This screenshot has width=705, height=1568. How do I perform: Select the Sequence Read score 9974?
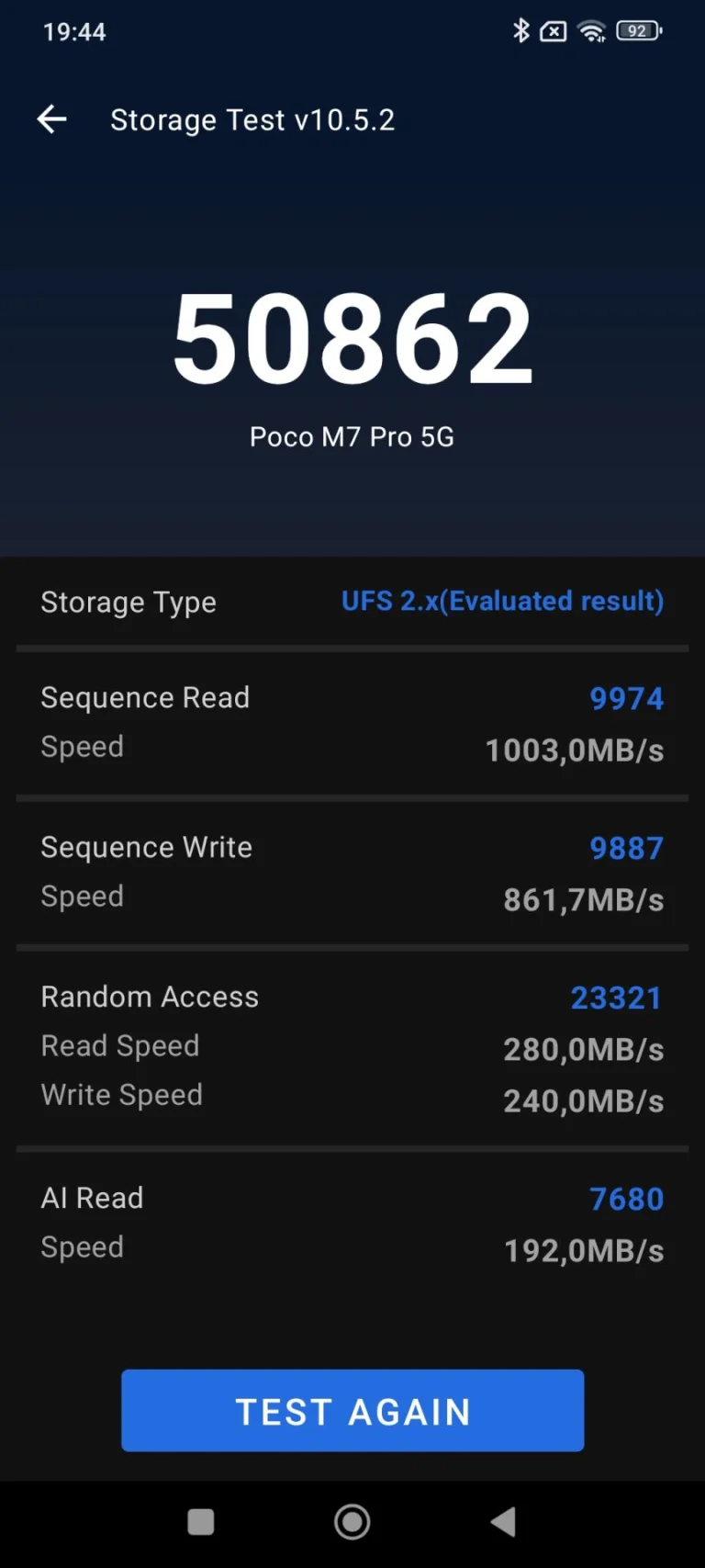(627, 698)
